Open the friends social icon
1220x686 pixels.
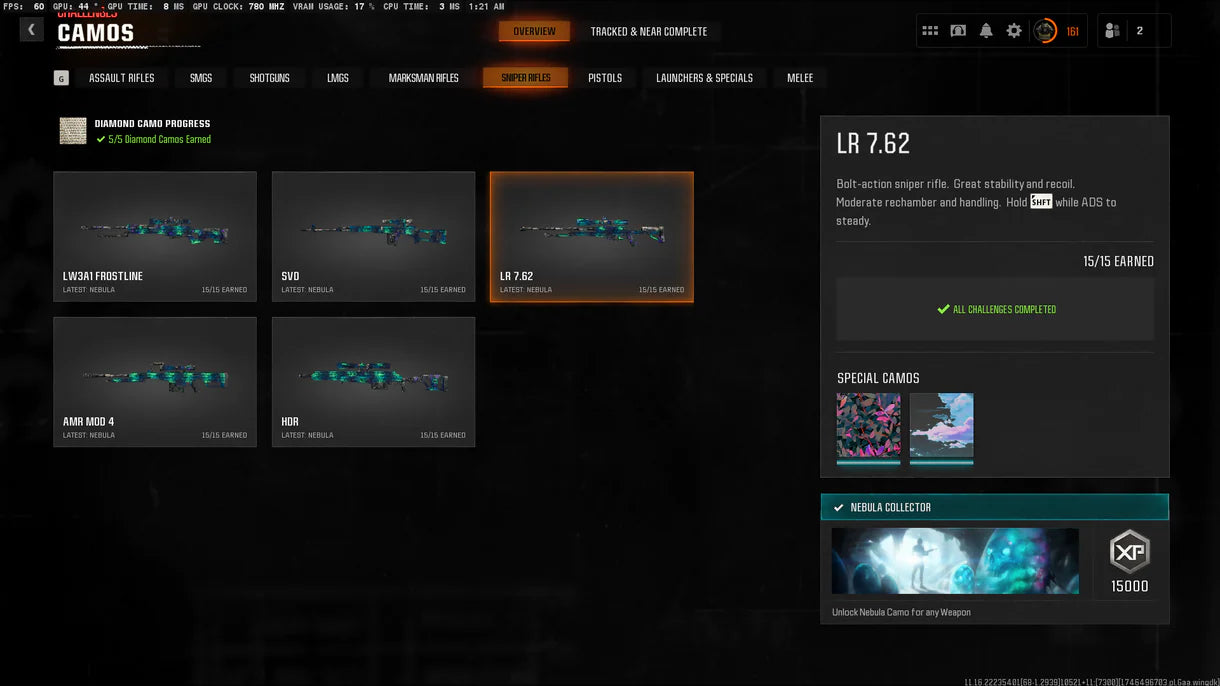pos(1112,31)
